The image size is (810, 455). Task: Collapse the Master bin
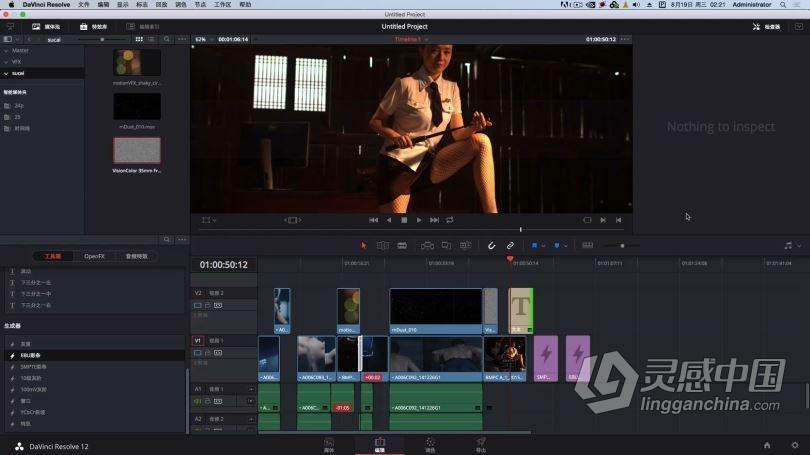click(x=6, y=51)
